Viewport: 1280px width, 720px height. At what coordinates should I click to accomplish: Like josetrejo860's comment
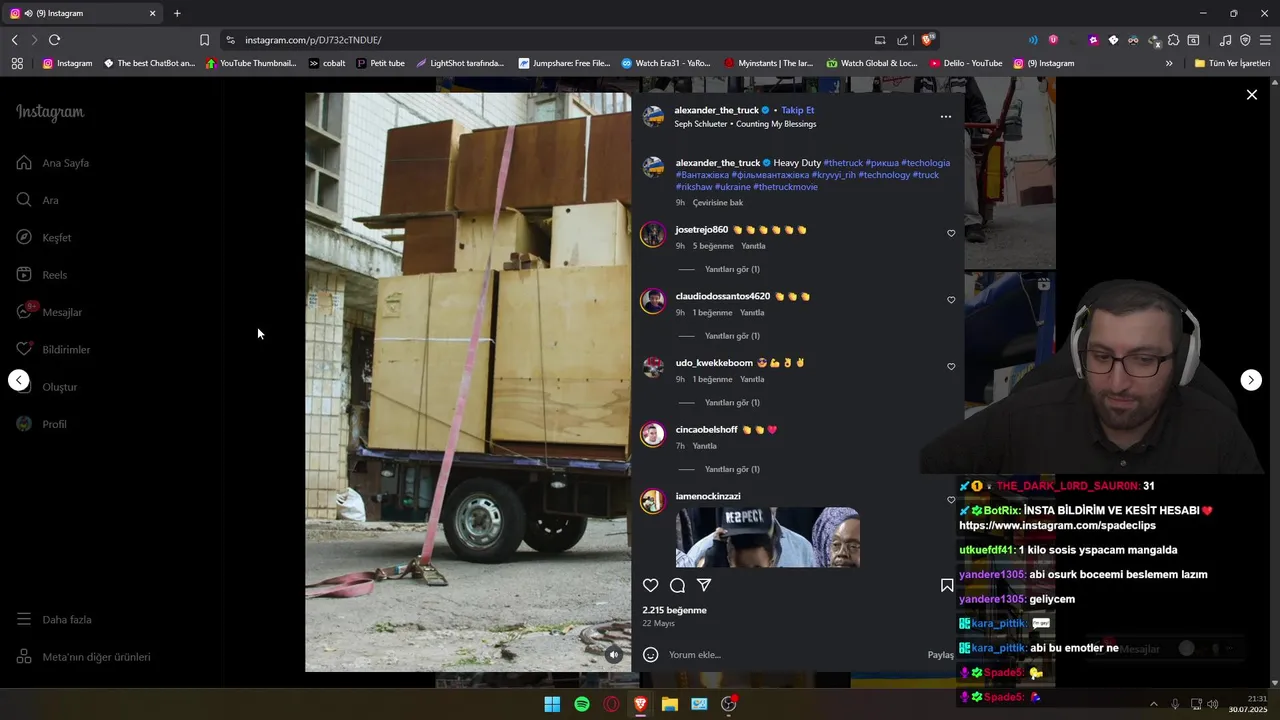(x=951, y=233)
